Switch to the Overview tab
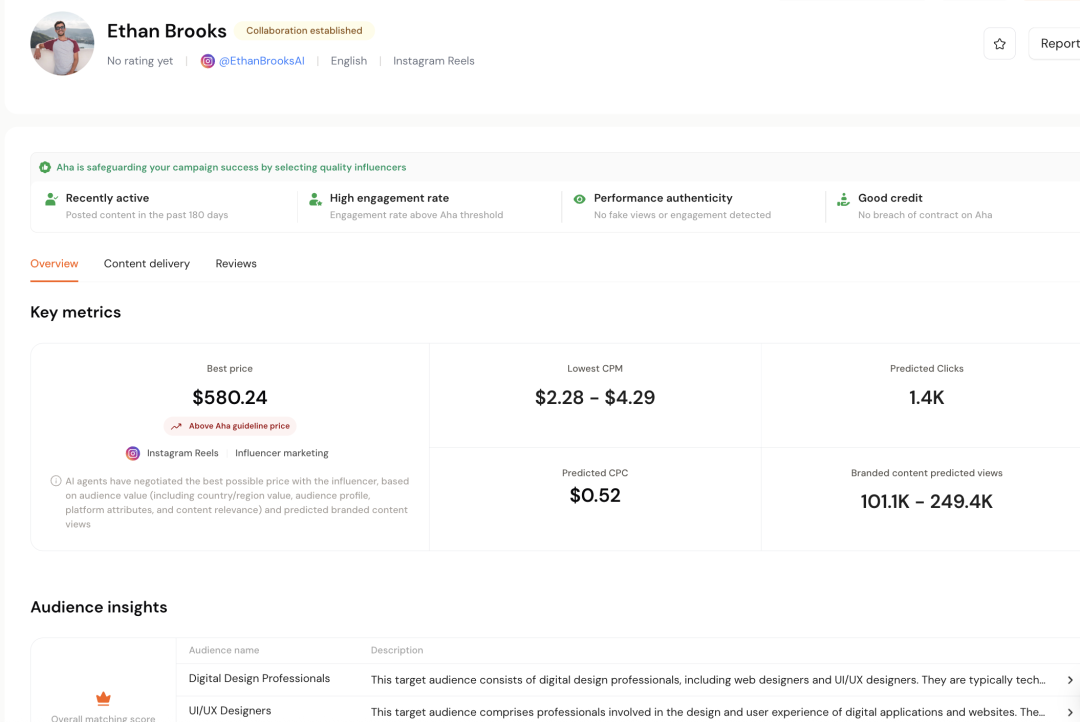Screen dimensions: 1080x722 [x=54, y=264]
